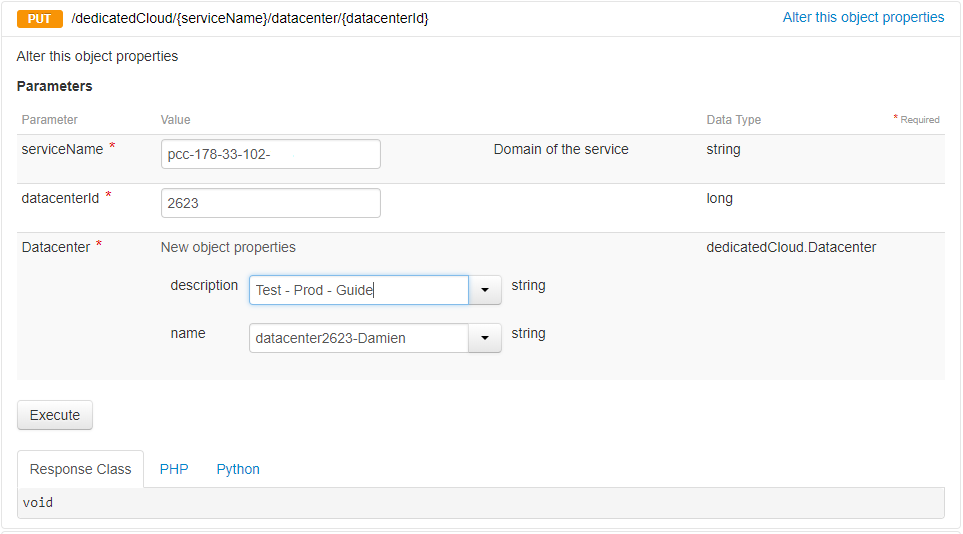This screenshot has height=534, width=963.
Task: Click the Data Type column header
Action: click(733, 120)
